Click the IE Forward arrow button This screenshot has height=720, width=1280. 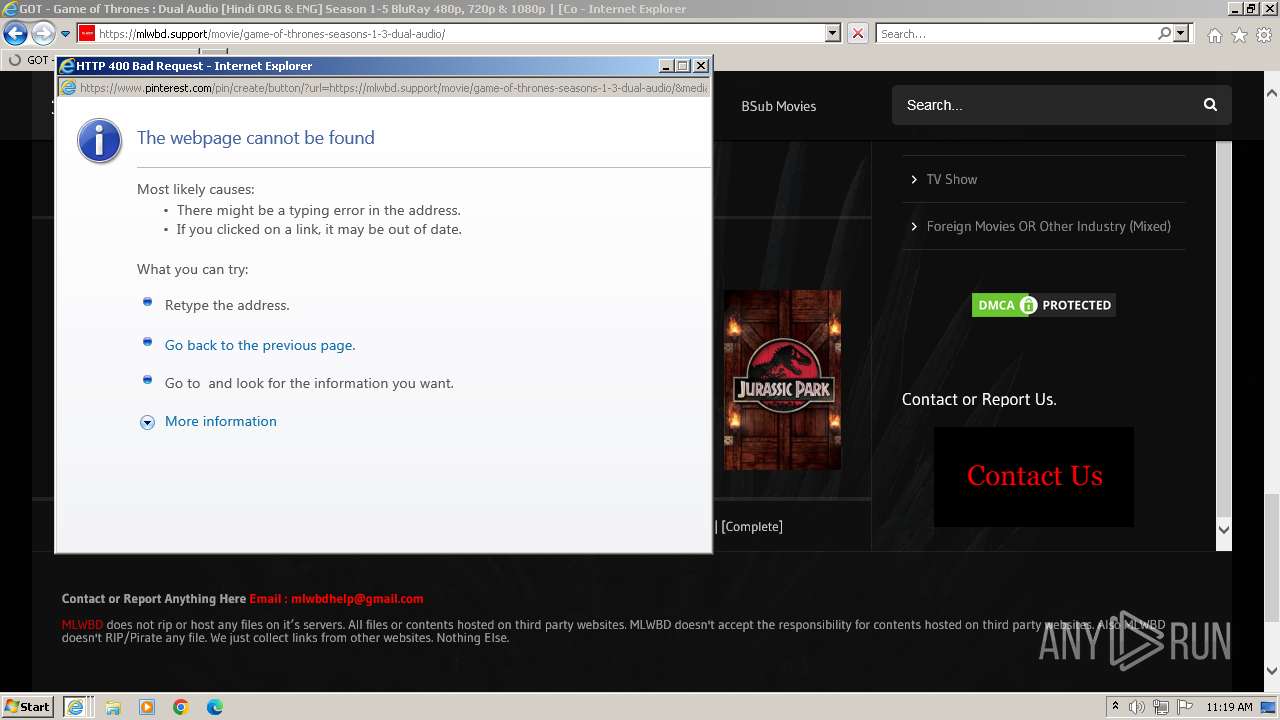(42, 34)
